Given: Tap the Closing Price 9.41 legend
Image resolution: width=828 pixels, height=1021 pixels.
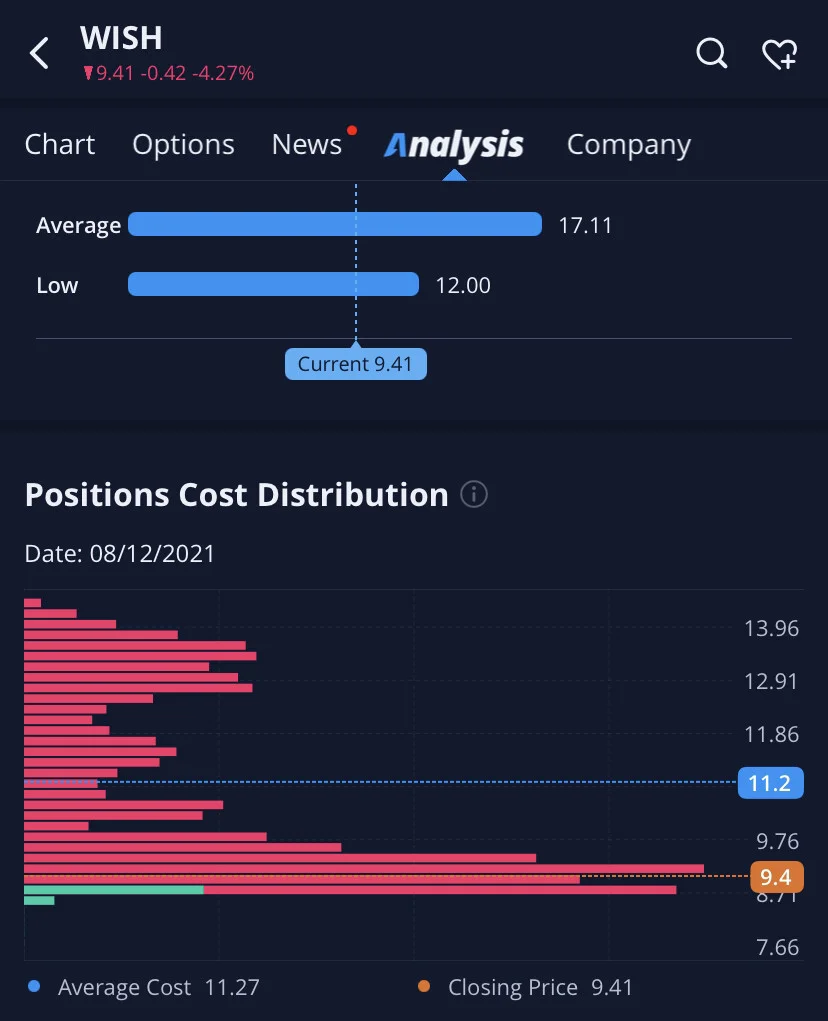Looking at the screenshot, I should pos(540,987).
